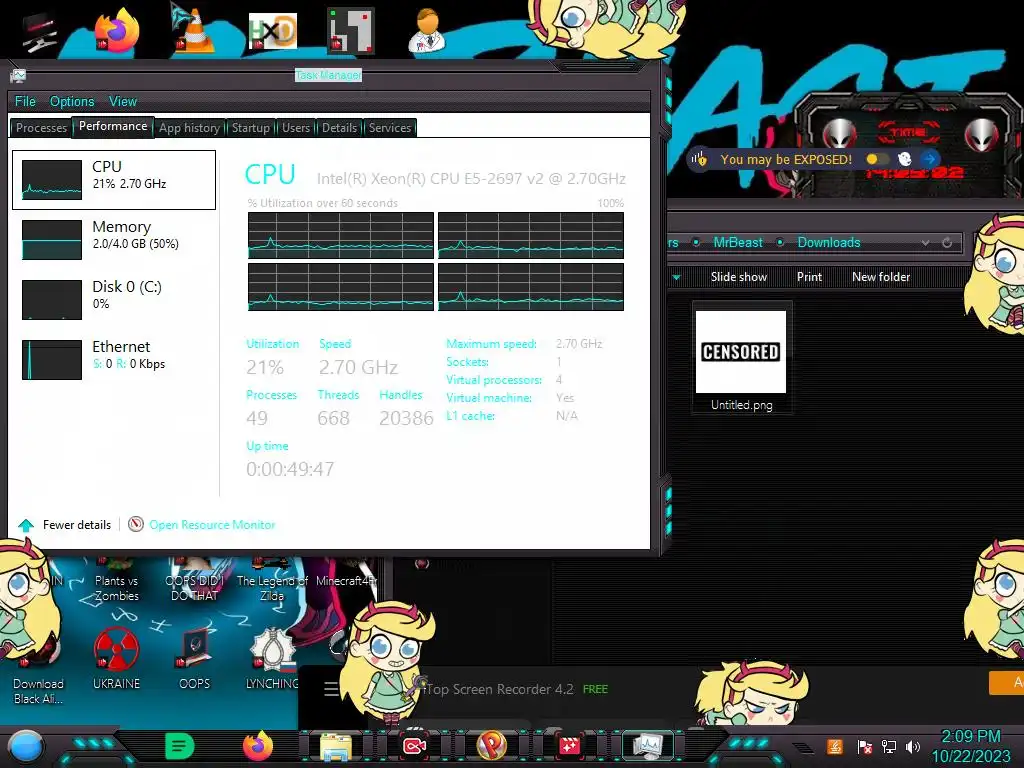Launch the HxD hex editor shortcut
This screenshot has height=768, width=1024.
point(272,31)
